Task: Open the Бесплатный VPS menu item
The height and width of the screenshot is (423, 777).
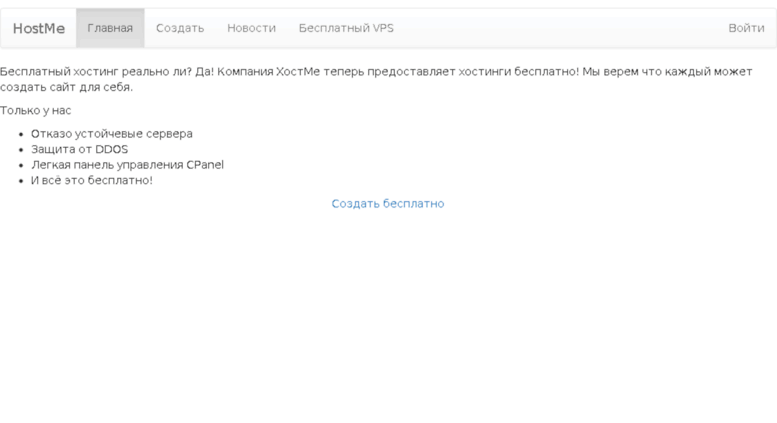Action: pyautogui.click(x=346, y=28)
